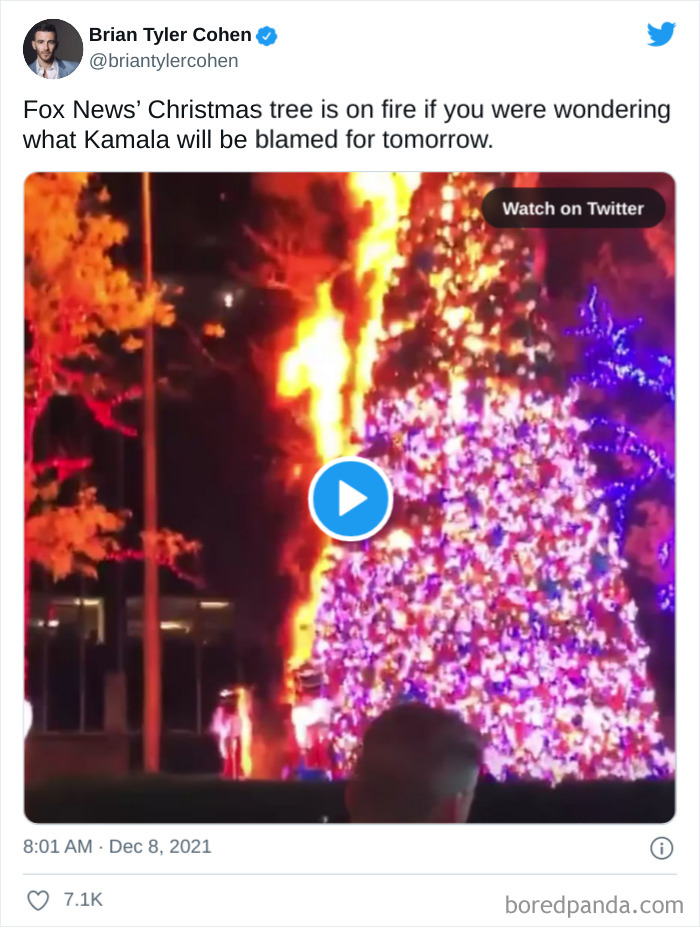Click the Twitter bird logo

[661, 34]
